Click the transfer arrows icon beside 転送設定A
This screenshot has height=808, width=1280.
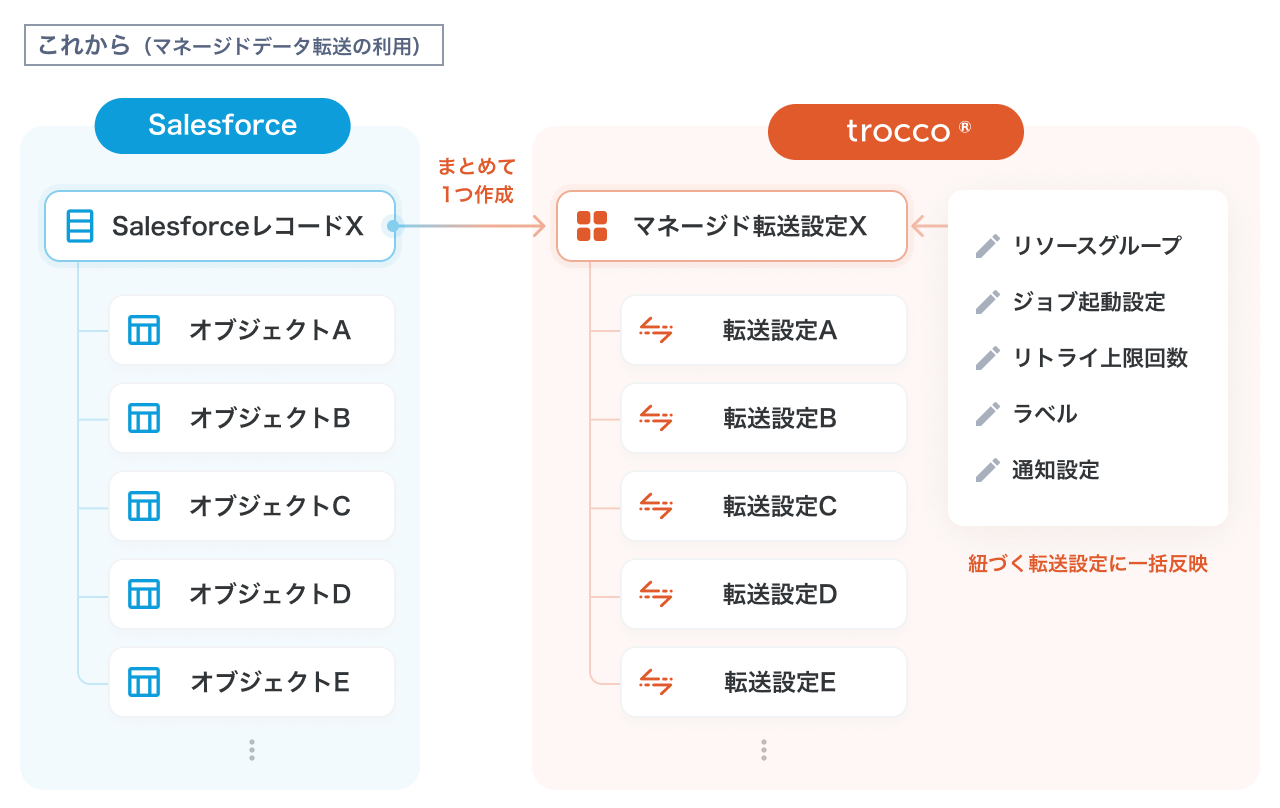tap(656, 330)
